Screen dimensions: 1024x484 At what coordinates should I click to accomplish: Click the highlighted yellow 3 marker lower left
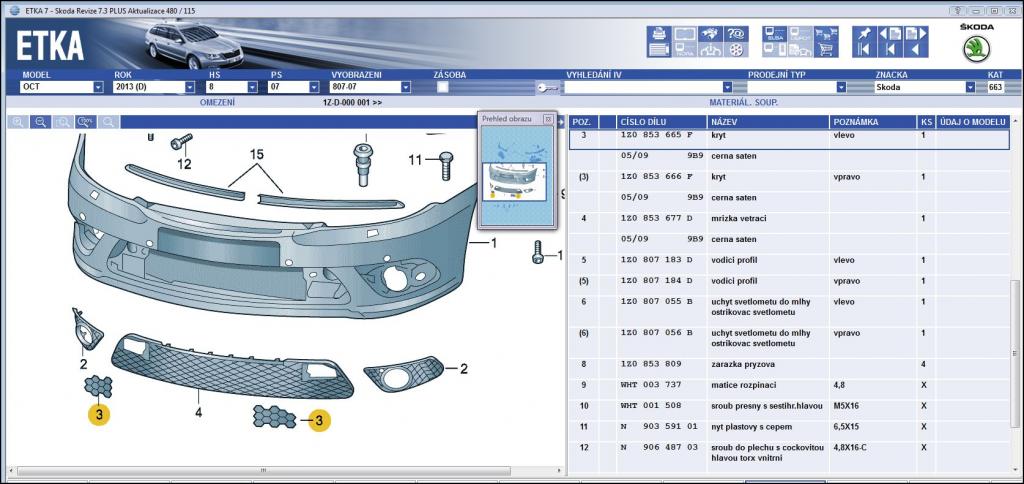pyautogui.click(x=99, y=413)
